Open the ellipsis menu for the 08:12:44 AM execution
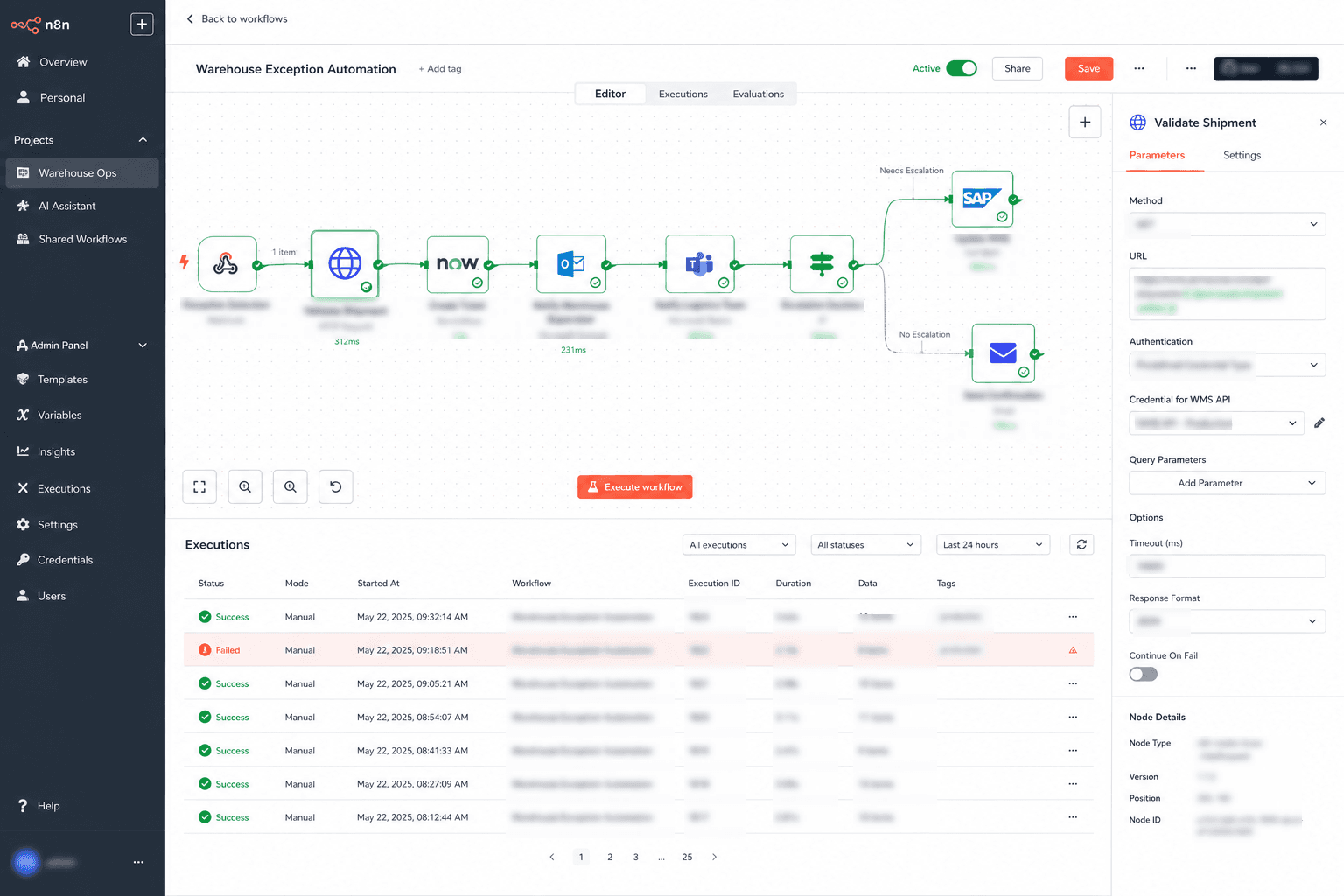The height and width of the screenshot is (896, 1344). click(x=1073, y=817)
